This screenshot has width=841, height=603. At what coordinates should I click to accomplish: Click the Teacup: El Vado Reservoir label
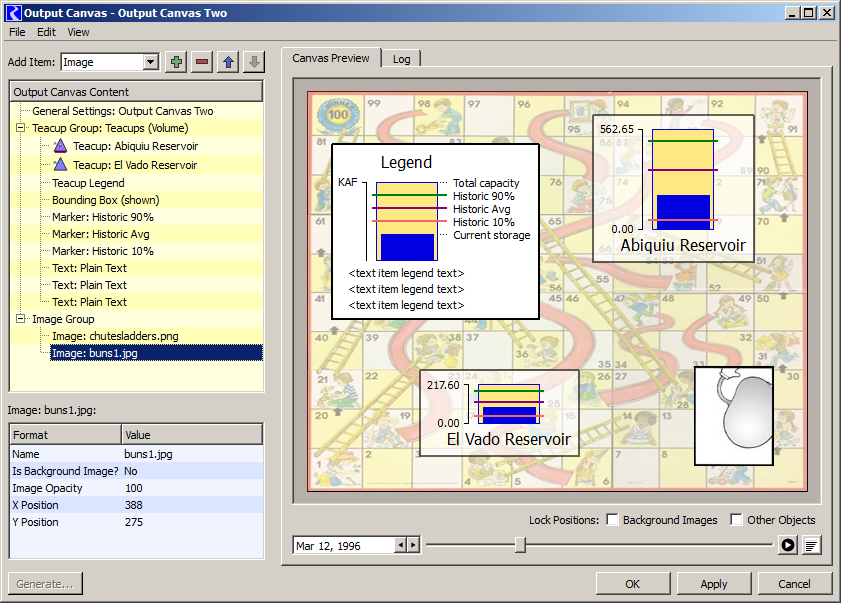(x=135, y=165)
